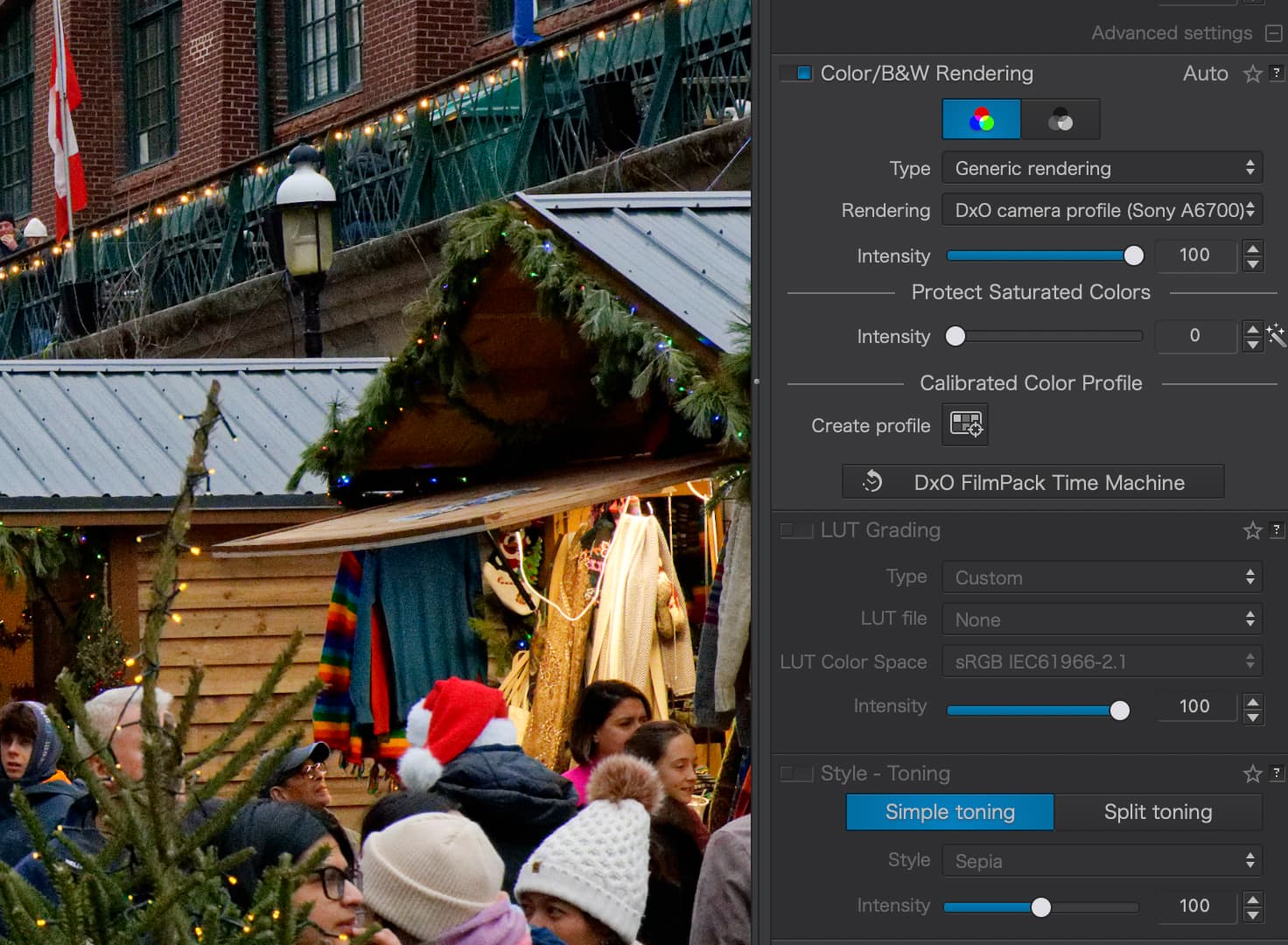Switch to Split toning tab
1288x945 pixels.
1158,812
